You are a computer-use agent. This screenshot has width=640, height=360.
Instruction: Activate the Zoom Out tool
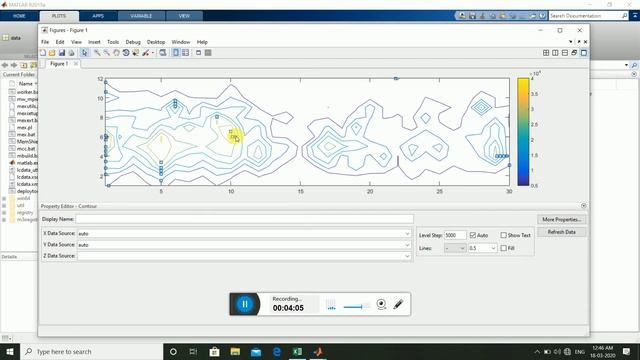tap(107, 53)
